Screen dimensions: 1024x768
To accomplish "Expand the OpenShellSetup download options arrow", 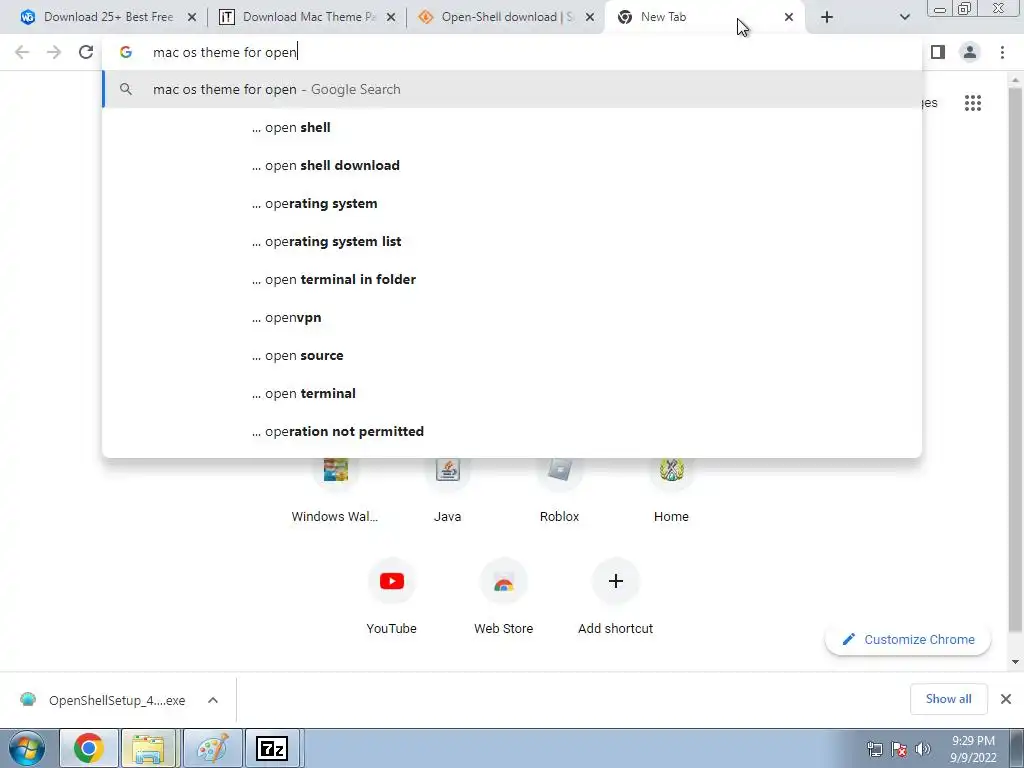I will pos(213,700).
